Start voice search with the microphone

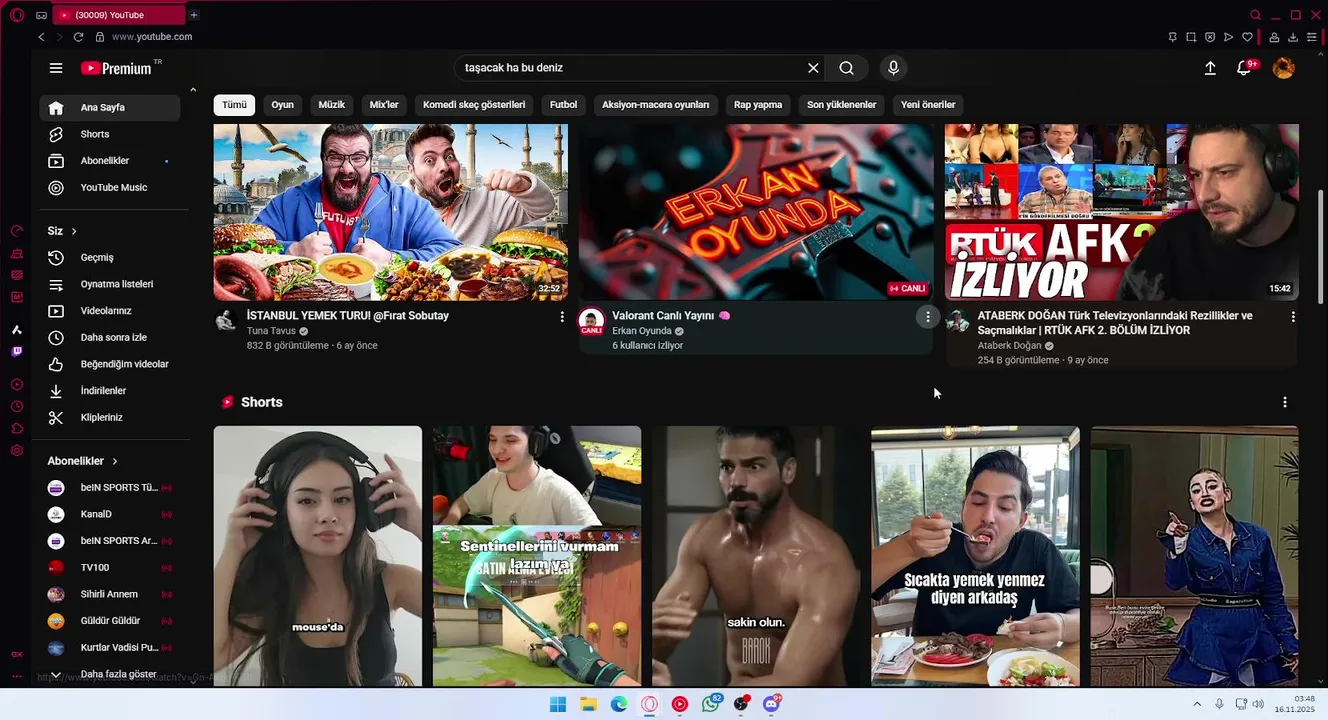coord(893,68)
